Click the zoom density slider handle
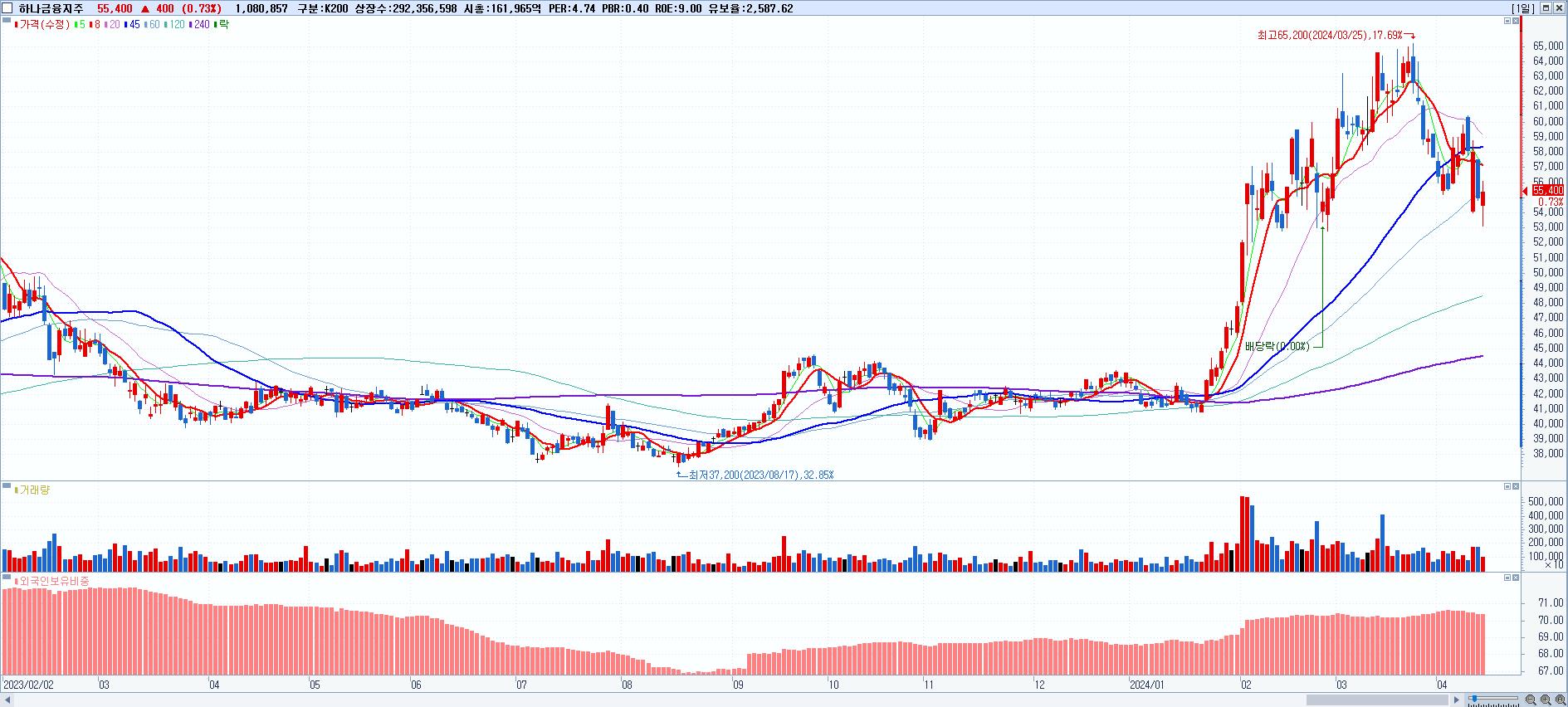The width and height of the screenshot is (1568, 707). pos(1474,698)
